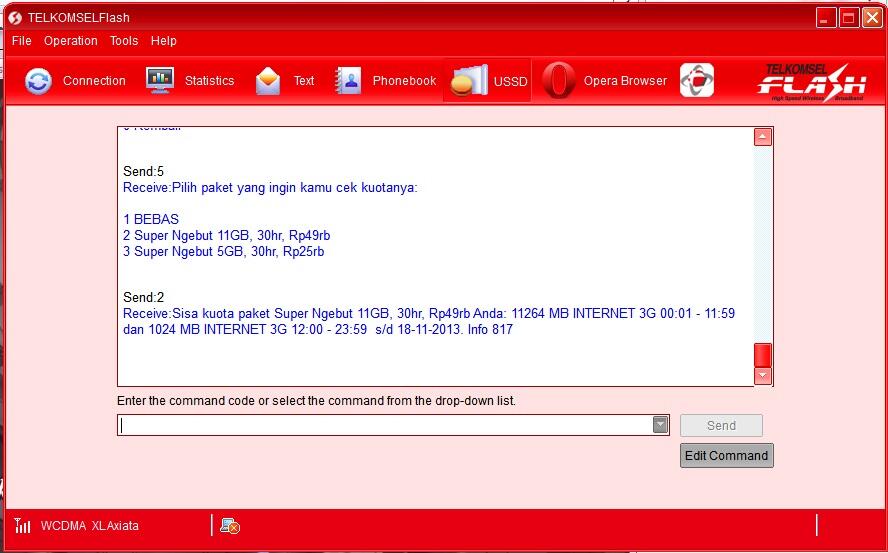Click the scroll down arrow of USSD log
Image resolution: width=888 pixels, height=553 pixels.
coord(763,376)
